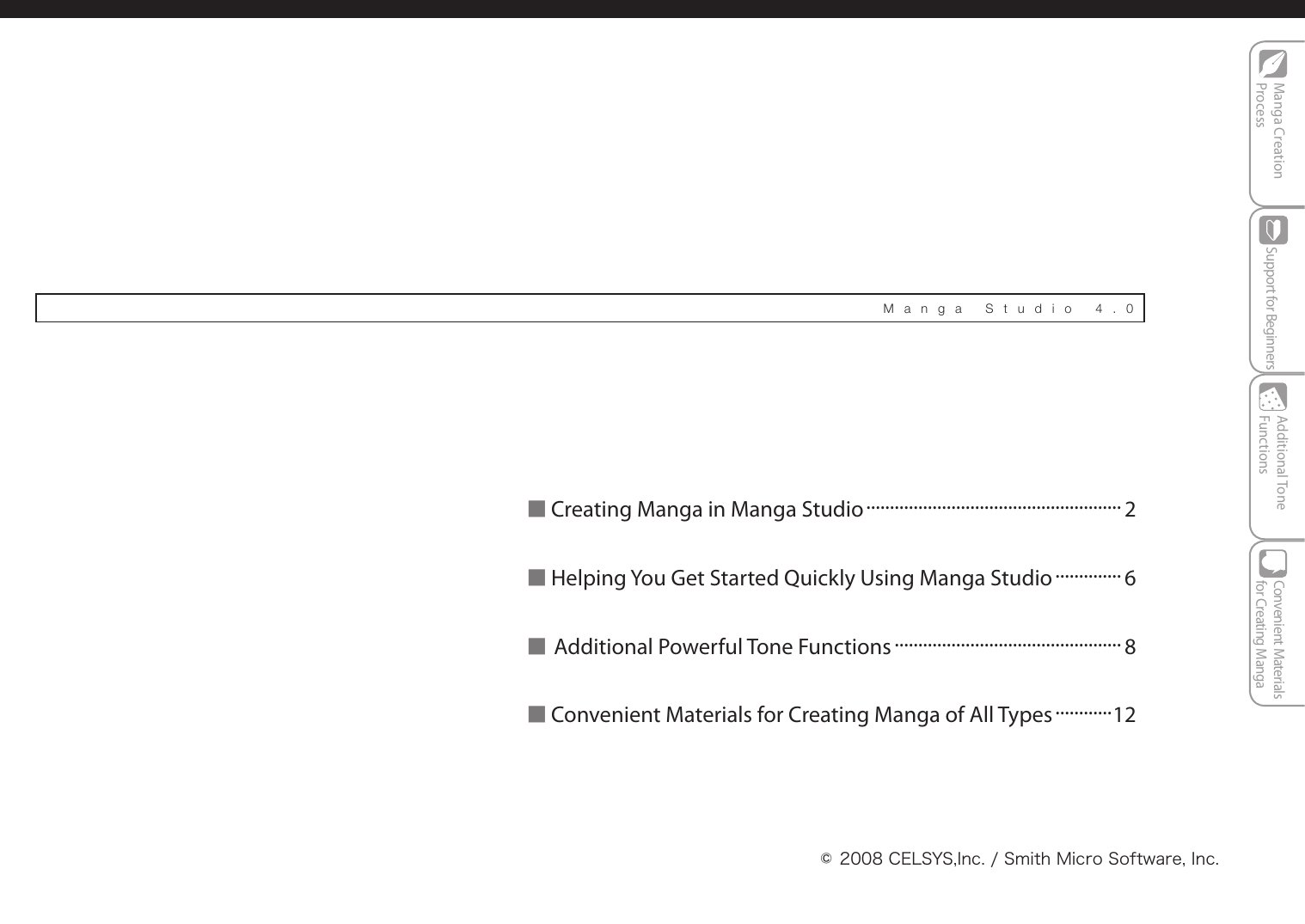
Task: Open the 'Manga Creation Process' tab label
Action: tap(1270, 130)
